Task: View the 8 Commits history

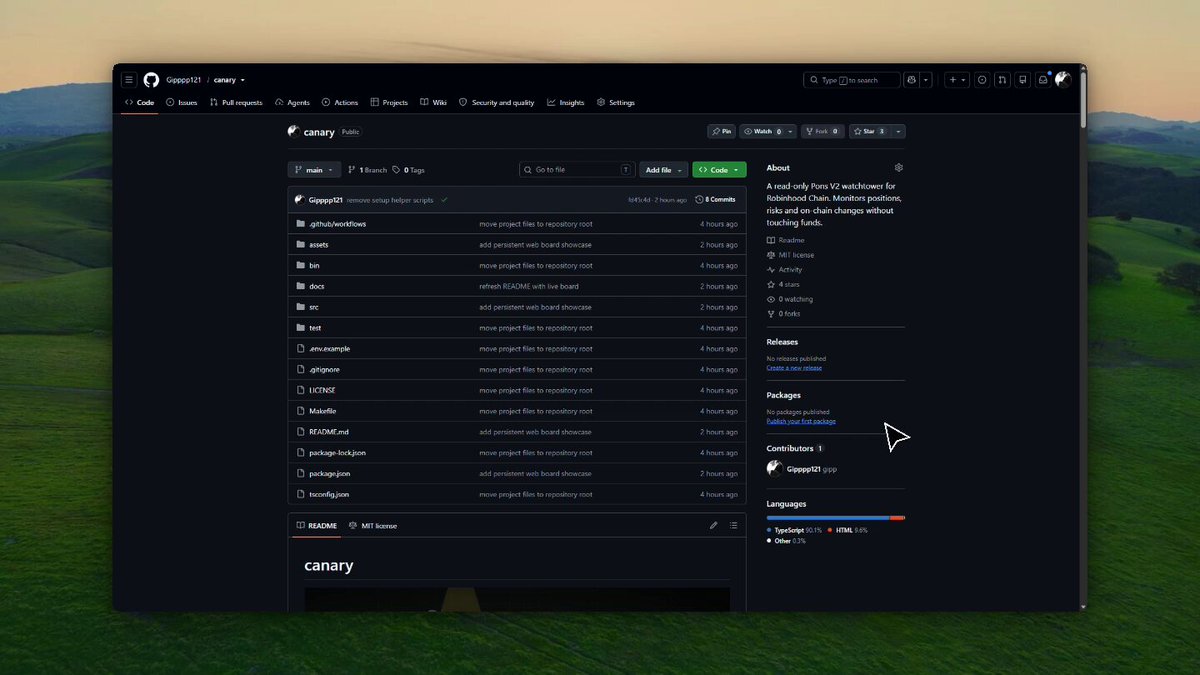Action: point(716,199)
